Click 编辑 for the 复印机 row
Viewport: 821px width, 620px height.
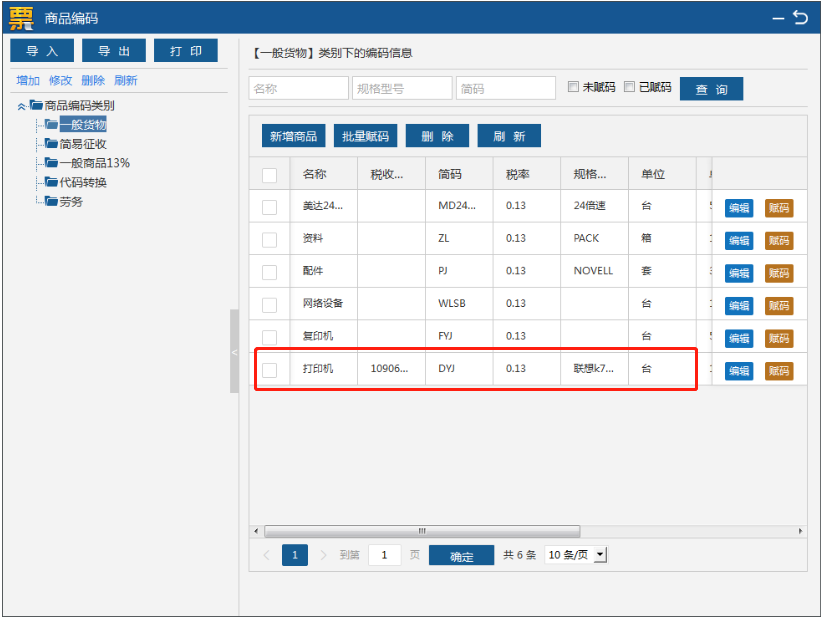pos(739,338)
